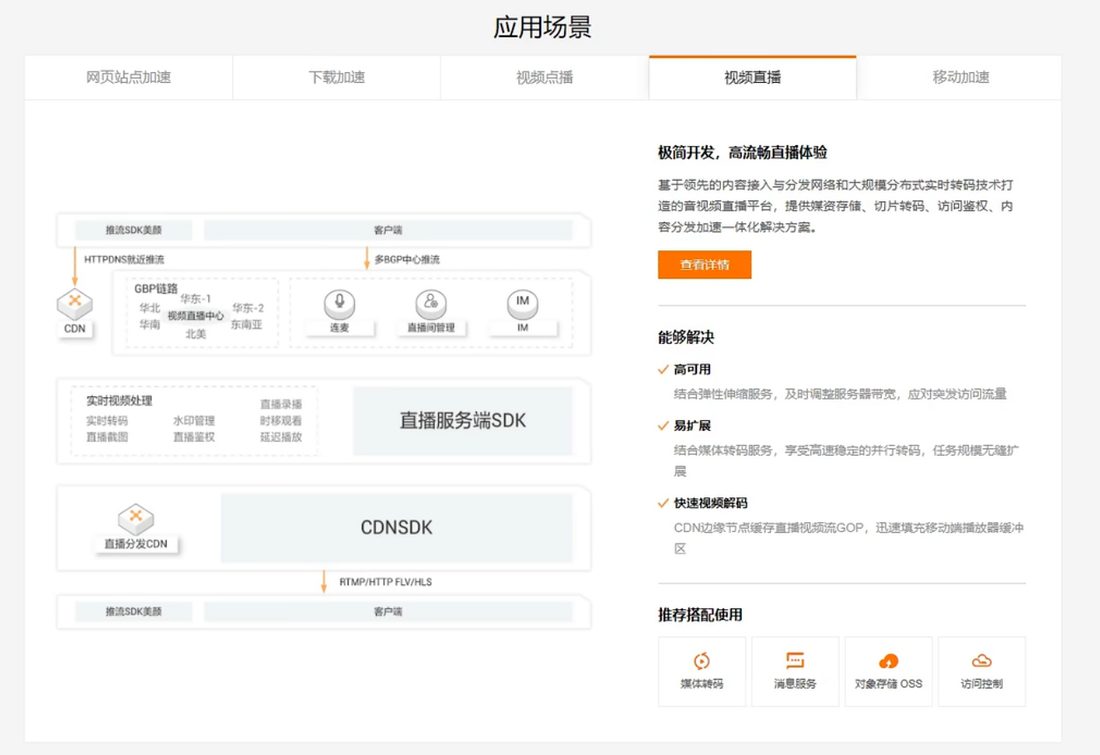Image resolution: width=1100 pixels, height=755 pixels.
Task: Select the 视频点播 tab
Action: (x=544, y=77)
